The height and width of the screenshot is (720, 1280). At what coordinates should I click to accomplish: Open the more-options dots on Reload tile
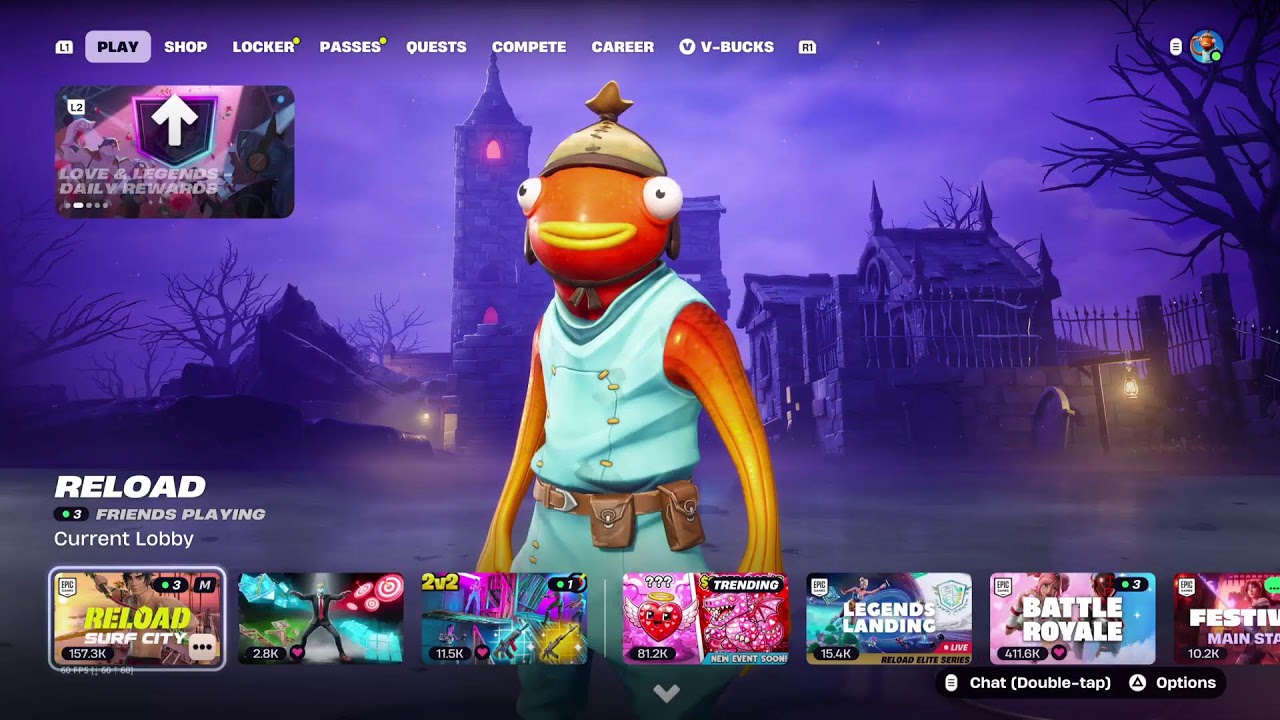coord(203,648)
